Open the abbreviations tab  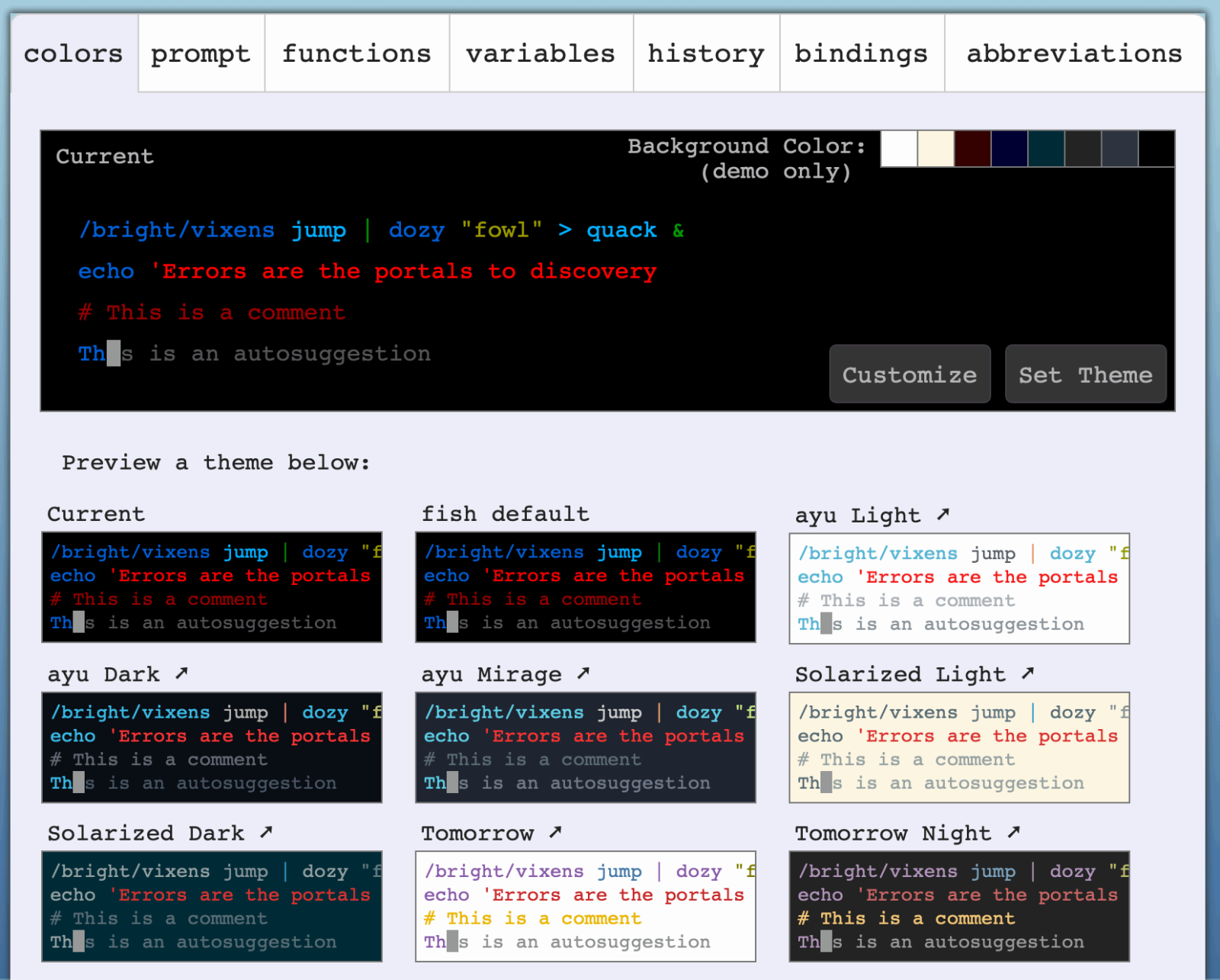coord(1073,53)
